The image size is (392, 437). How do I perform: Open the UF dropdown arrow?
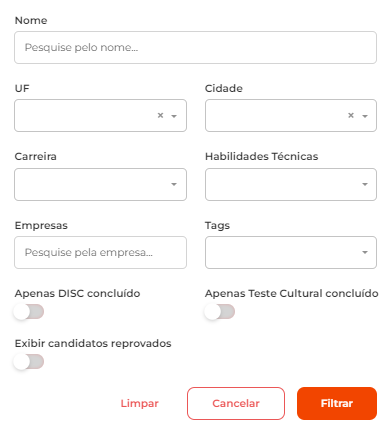(174, 116)
